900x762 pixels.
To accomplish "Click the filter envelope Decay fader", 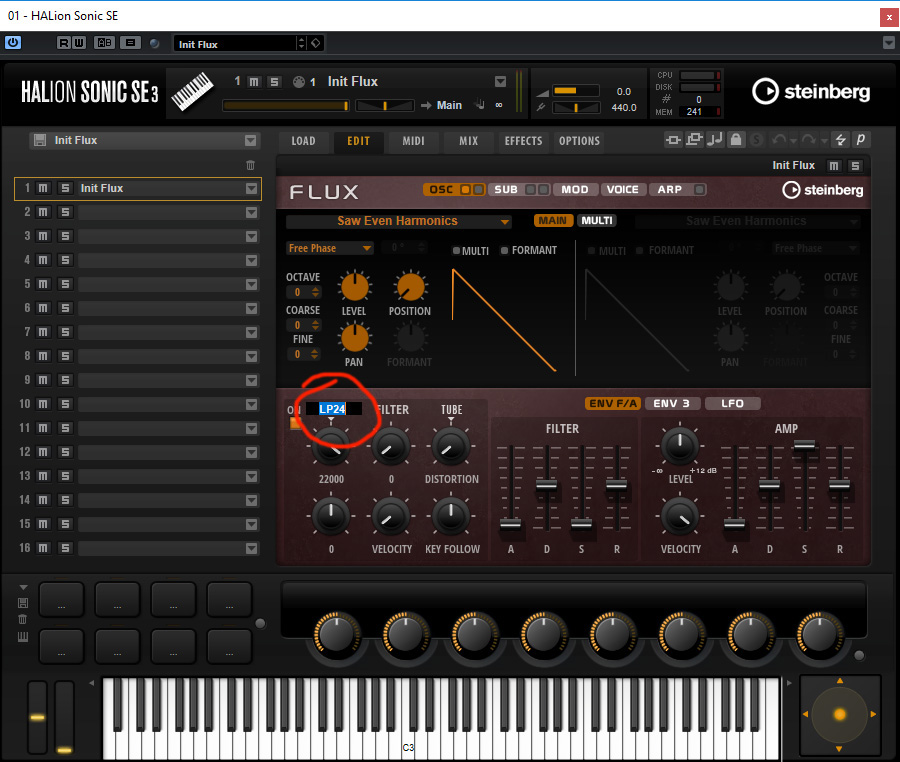I will (x=546, y=485).
